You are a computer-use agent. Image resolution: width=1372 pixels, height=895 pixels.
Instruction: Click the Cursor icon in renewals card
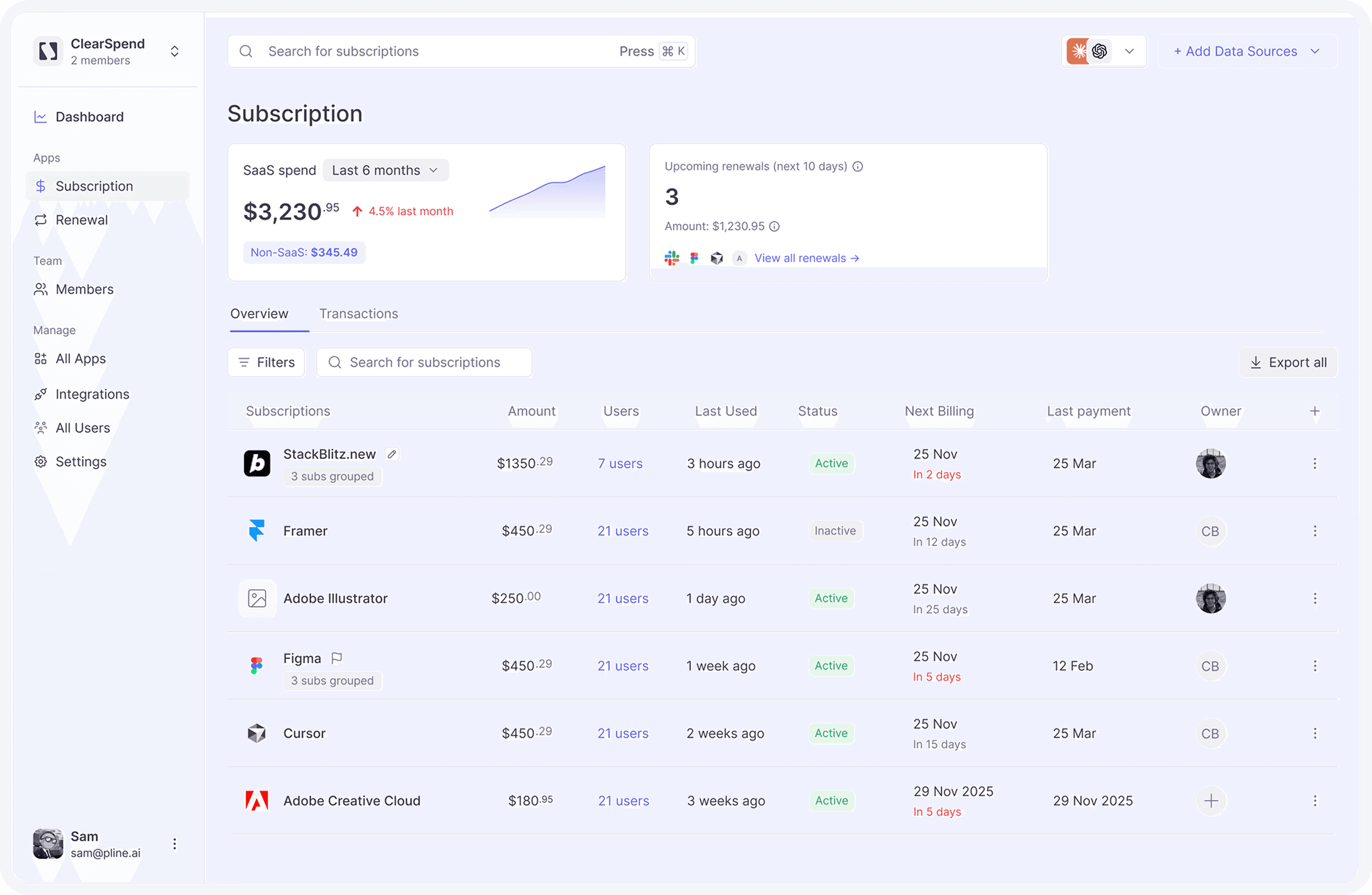tap(716, 258)
